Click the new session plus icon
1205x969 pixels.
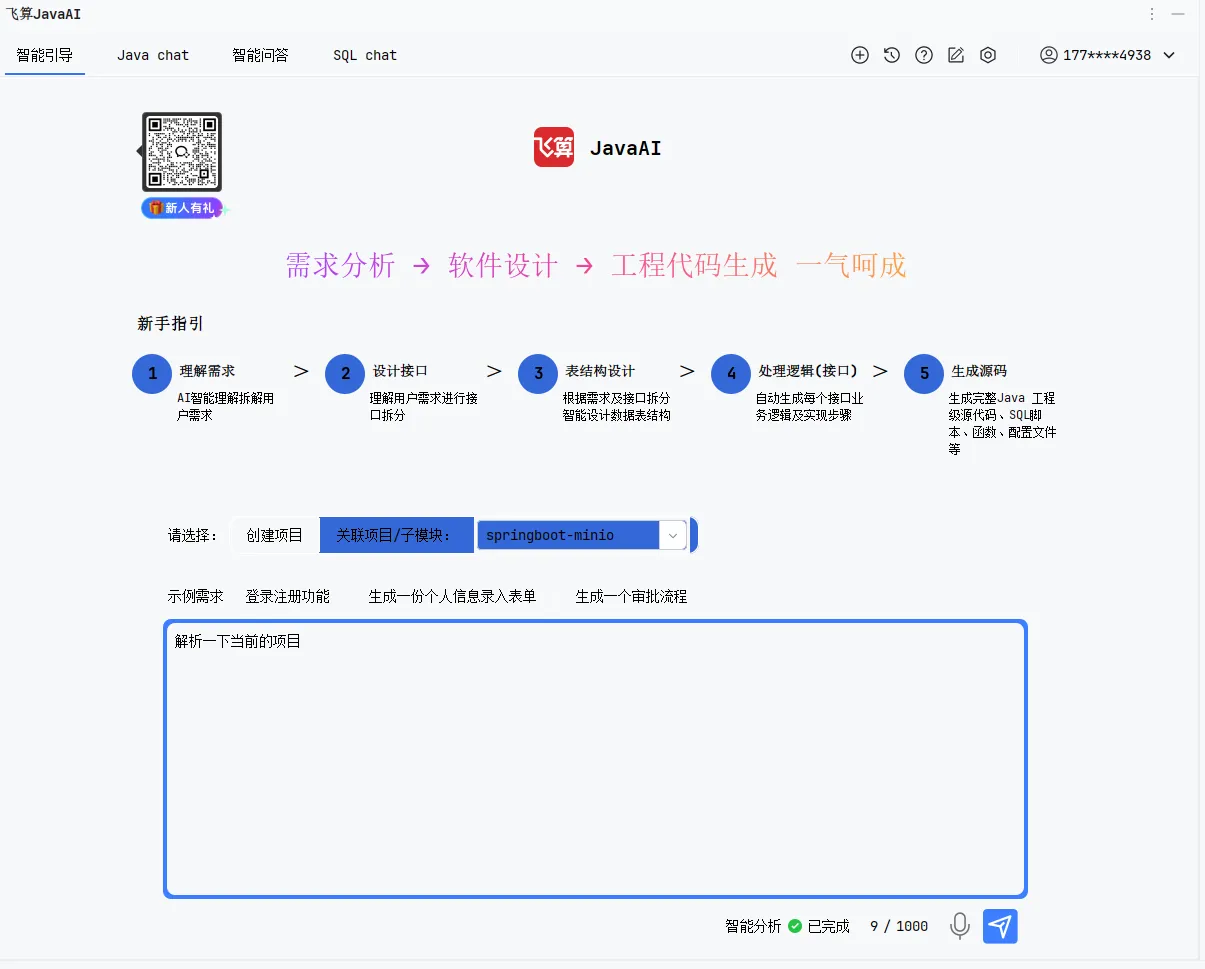click(860, 55)
